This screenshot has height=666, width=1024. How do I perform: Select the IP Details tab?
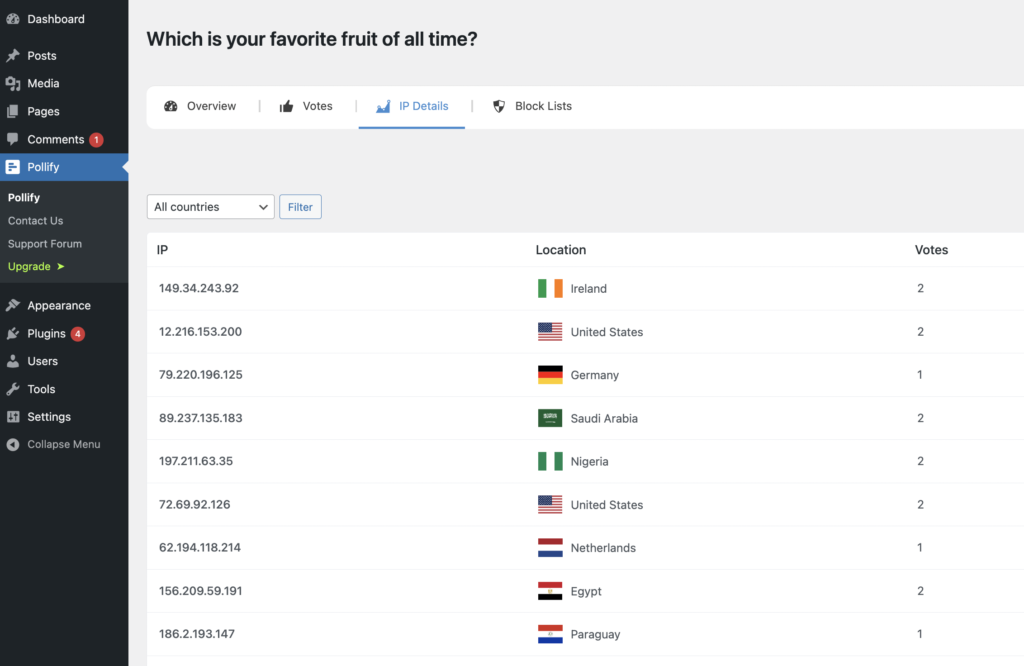pyautogui.click(x=411, y=106)
